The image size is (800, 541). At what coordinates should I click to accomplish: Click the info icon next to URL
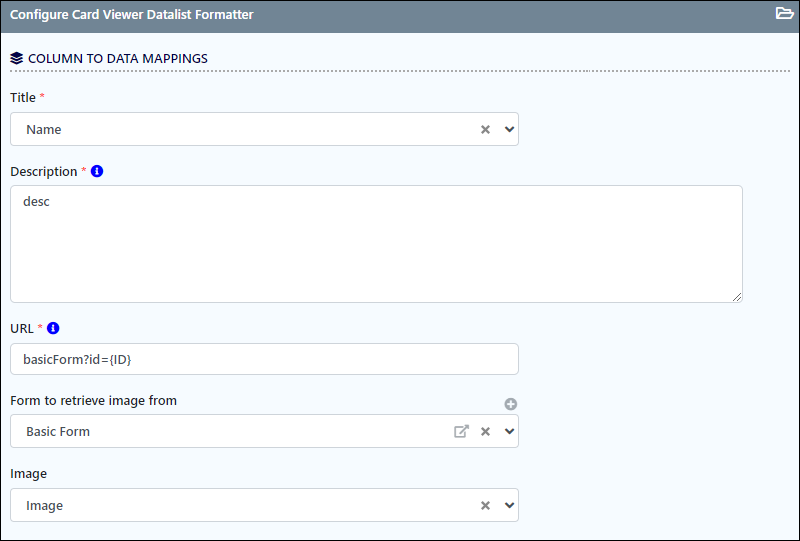coord(53,328)
